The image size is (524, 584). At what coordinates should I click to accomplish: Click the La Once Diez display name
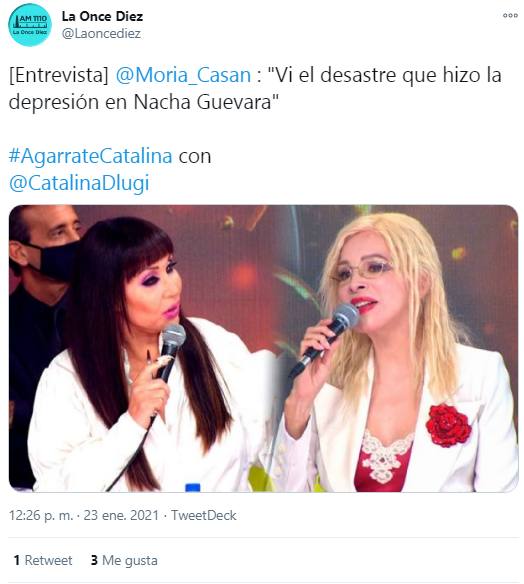102,16
